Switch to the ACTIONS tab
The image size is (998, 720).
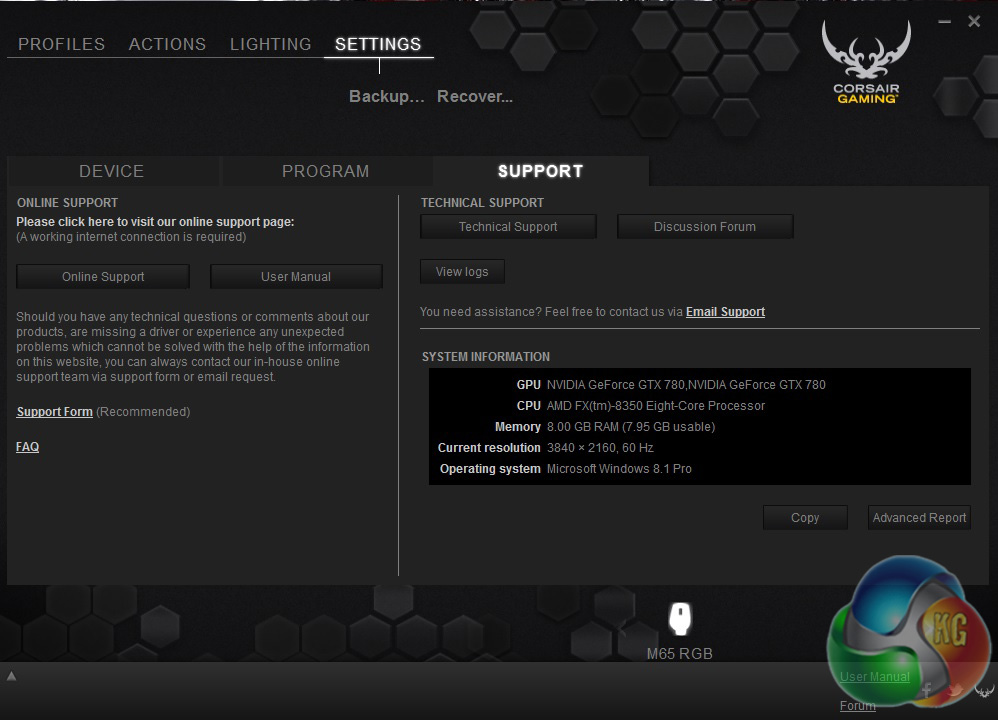tap(167, 44)
